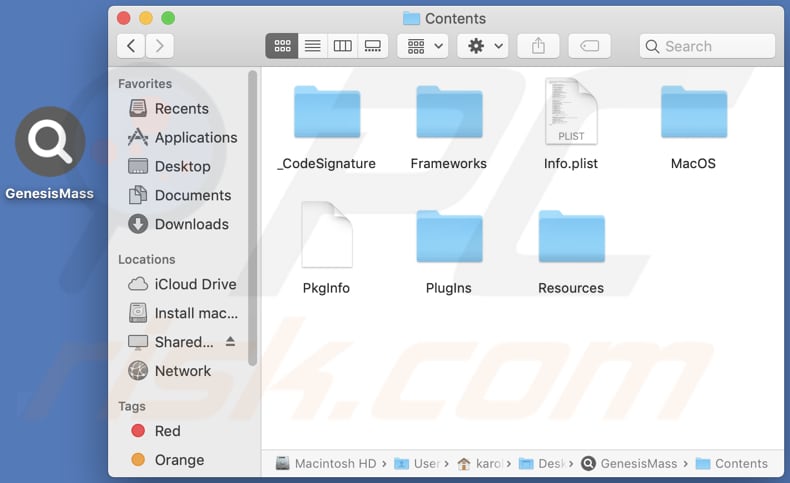Click the green zoom window button
This screenshot has height=483, width=790.
pyautogui.click(x=168, y=19)
